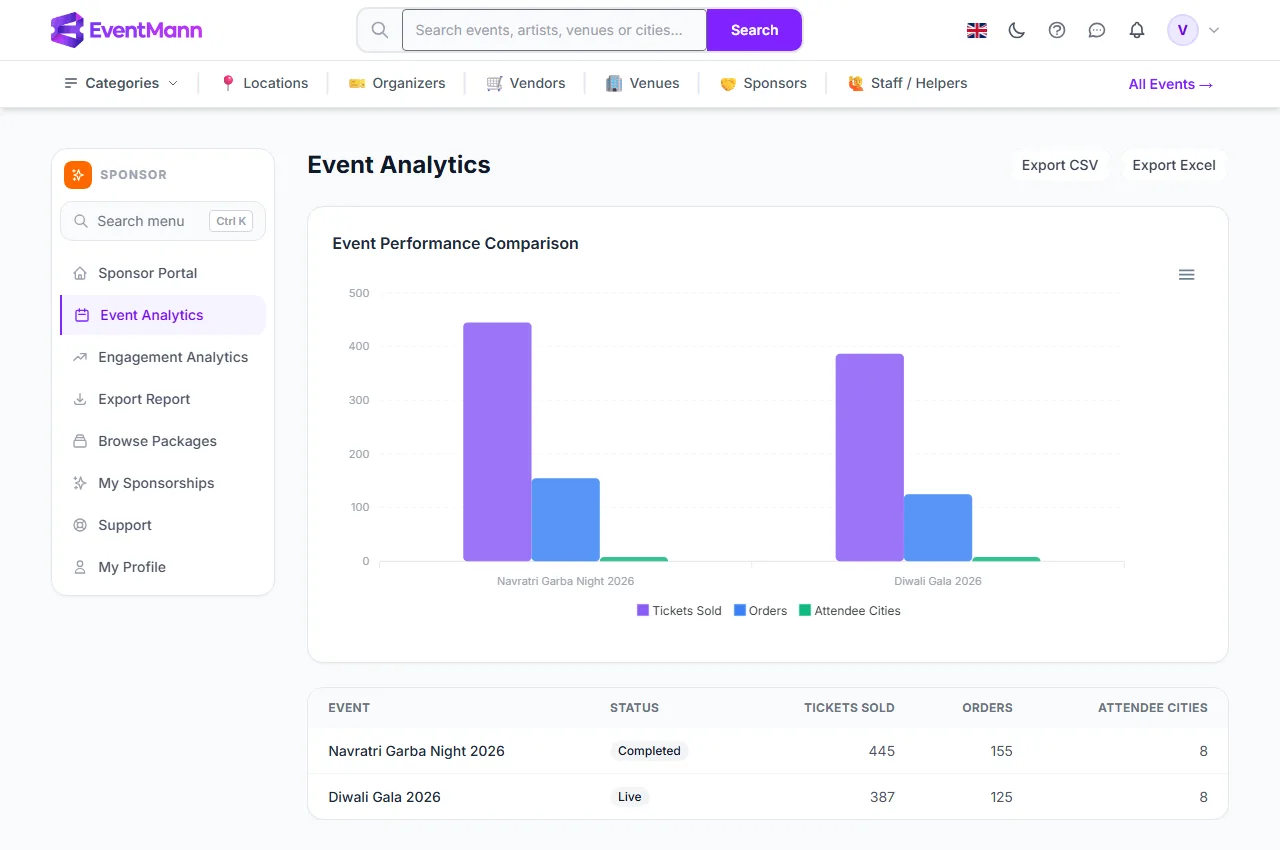Open the chat messages icon

click(x=1097, y=30)
